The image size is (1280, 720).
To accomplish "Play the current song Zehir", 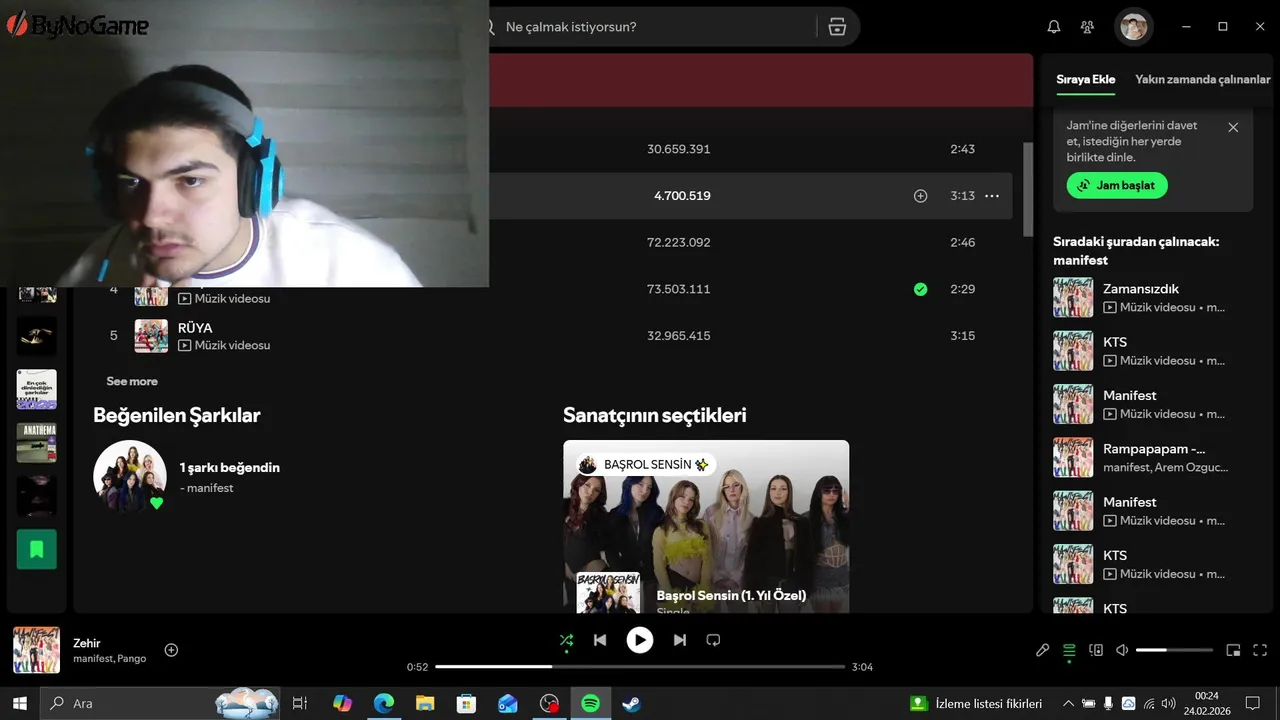I will tap(640, 640).
